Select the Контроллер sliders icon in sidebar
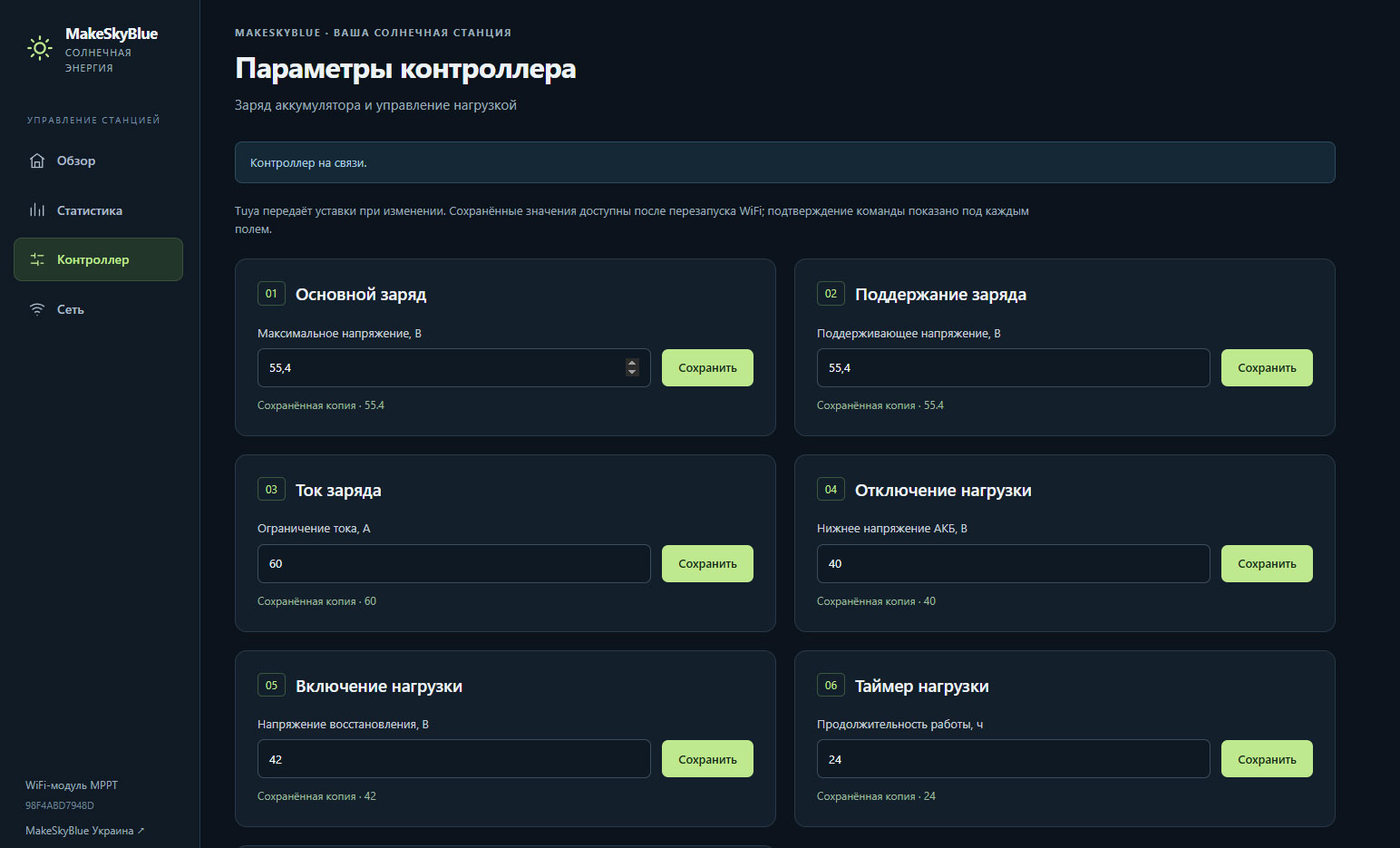 tap(37, 259)
